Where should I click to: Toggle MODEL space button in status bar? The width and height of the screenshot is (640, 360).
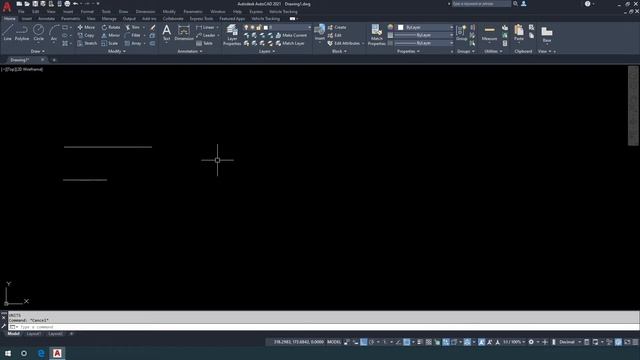(334, 342)
